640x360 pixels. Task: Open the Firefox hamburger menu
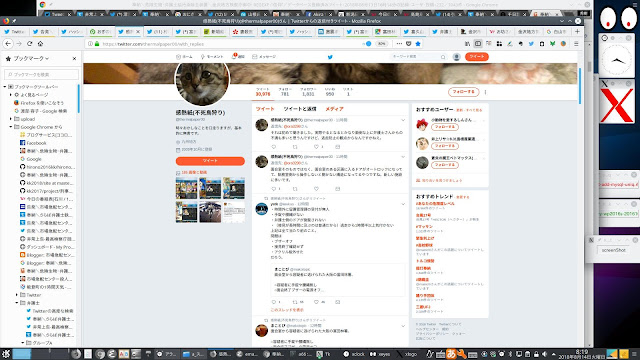(576, 44)
